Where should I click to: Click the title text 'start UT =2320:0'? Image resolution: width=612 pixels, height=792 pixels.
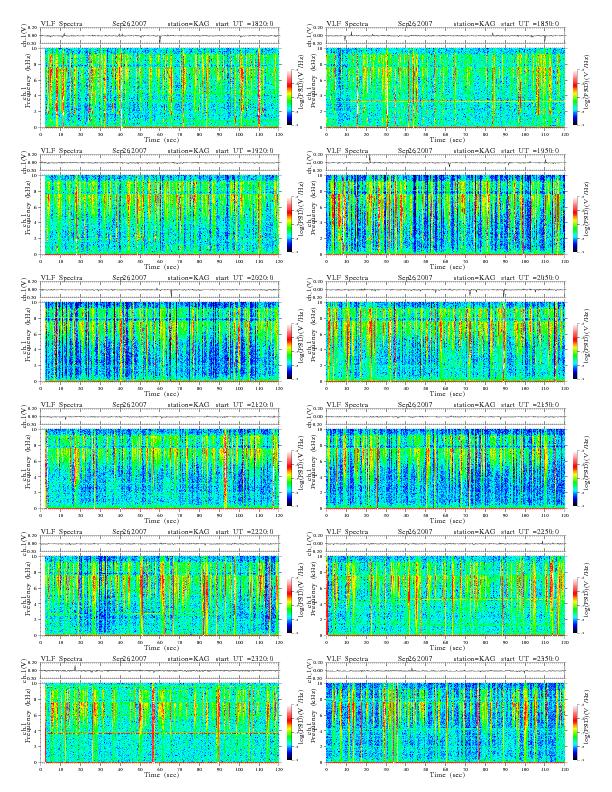[244, 659]
